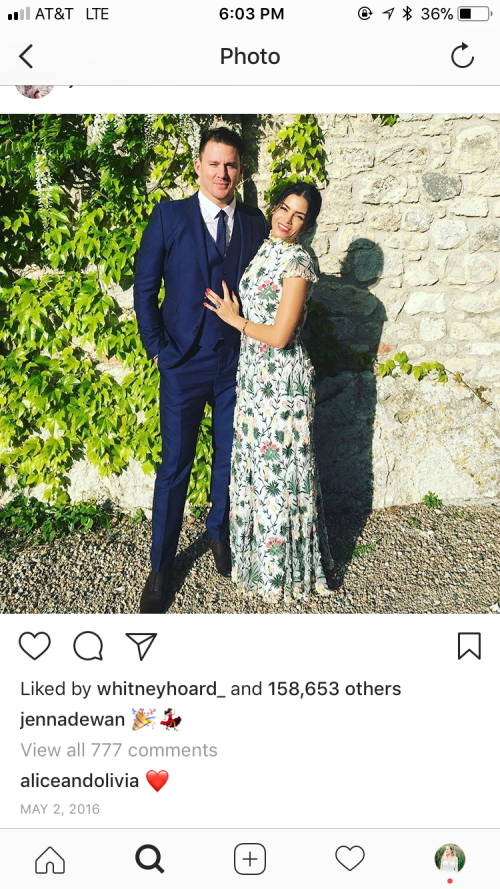Open whitneyhoard_ profile from likes

[162, 689]
